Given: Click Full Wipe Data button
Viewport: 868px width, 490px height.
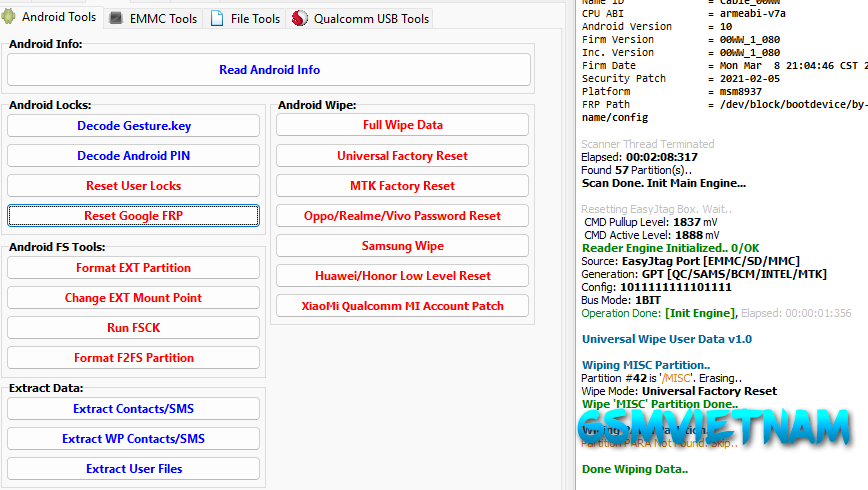Looking at the screenshot, I should [x=402, y=125].
